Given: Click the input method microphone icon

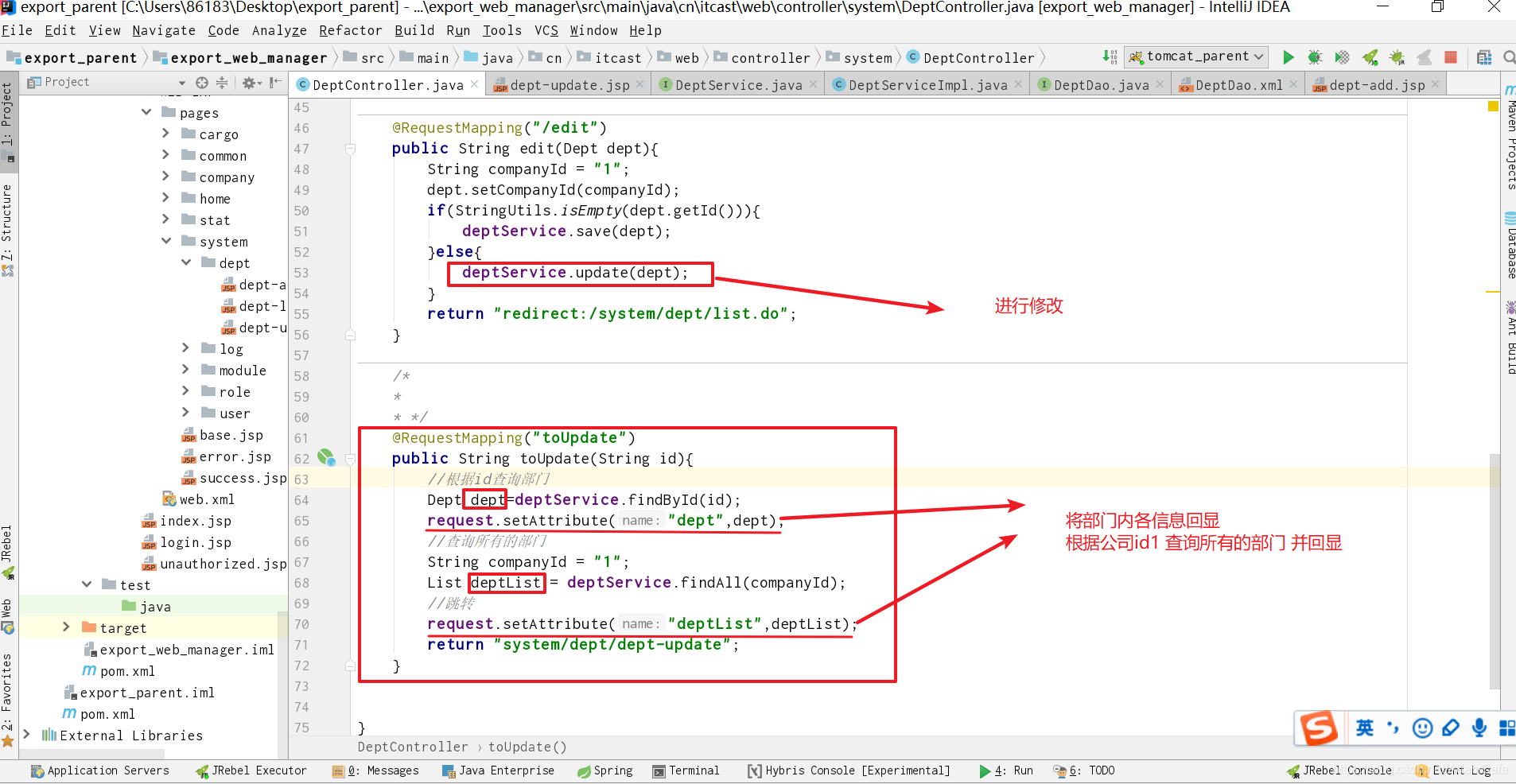Looking at the screenshot, I should [1479, 728].
